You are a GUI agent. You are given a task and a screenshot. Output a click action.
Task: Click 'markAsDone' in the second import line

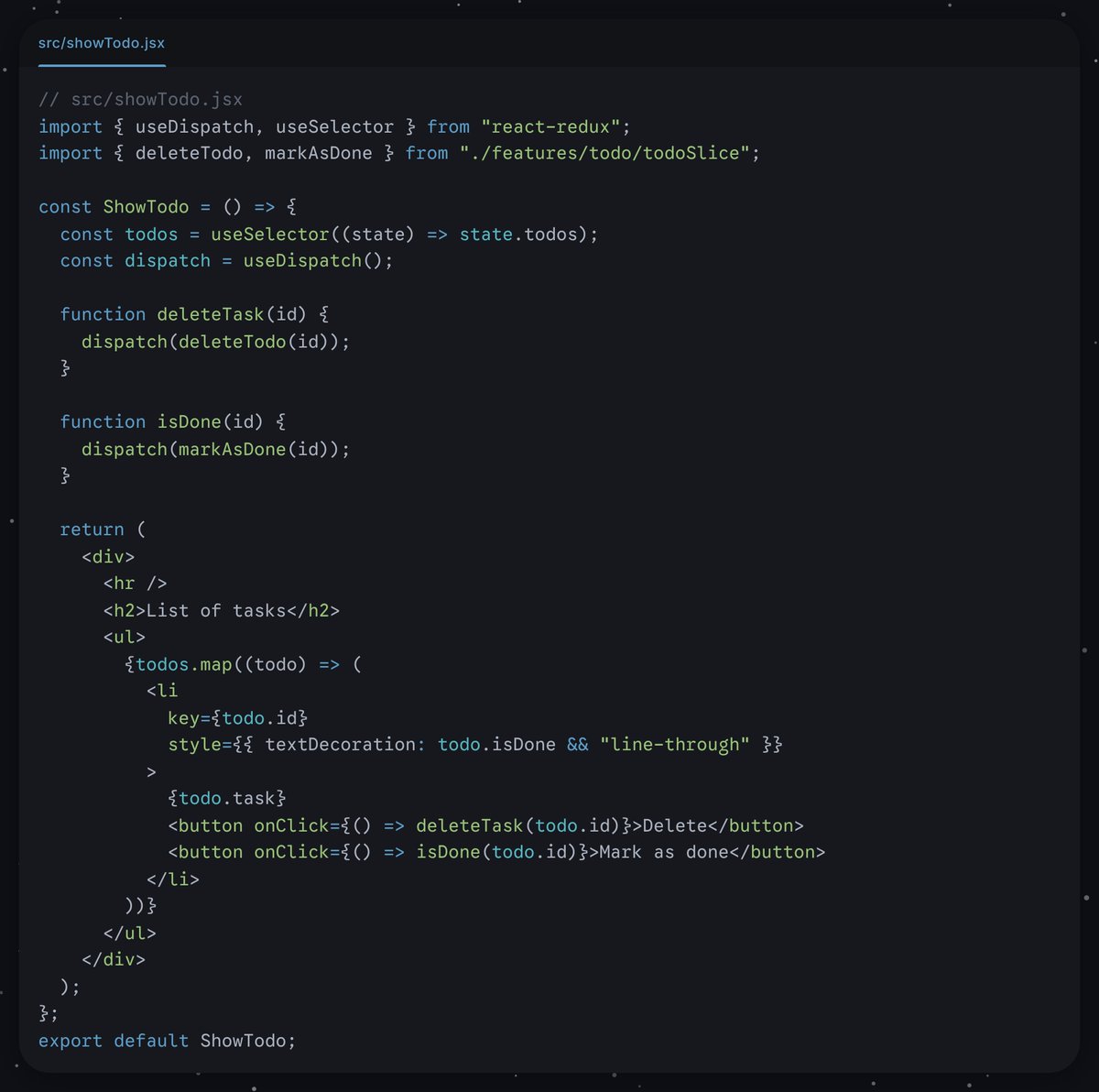tap(319, 153)
